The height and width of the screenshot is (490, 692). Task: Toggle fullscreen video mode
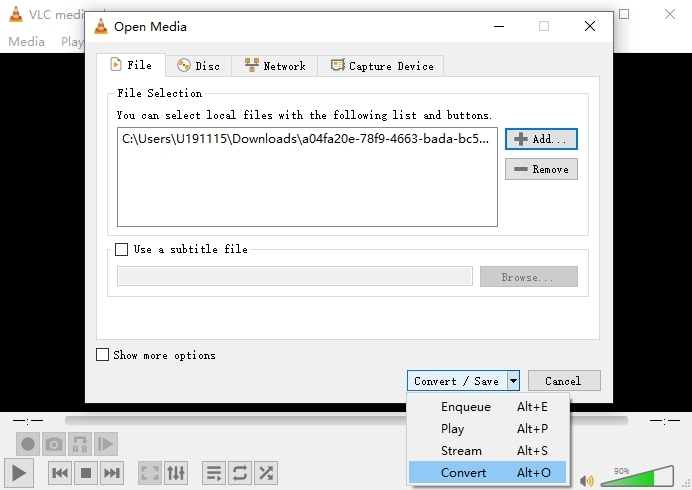pos(150,473)
